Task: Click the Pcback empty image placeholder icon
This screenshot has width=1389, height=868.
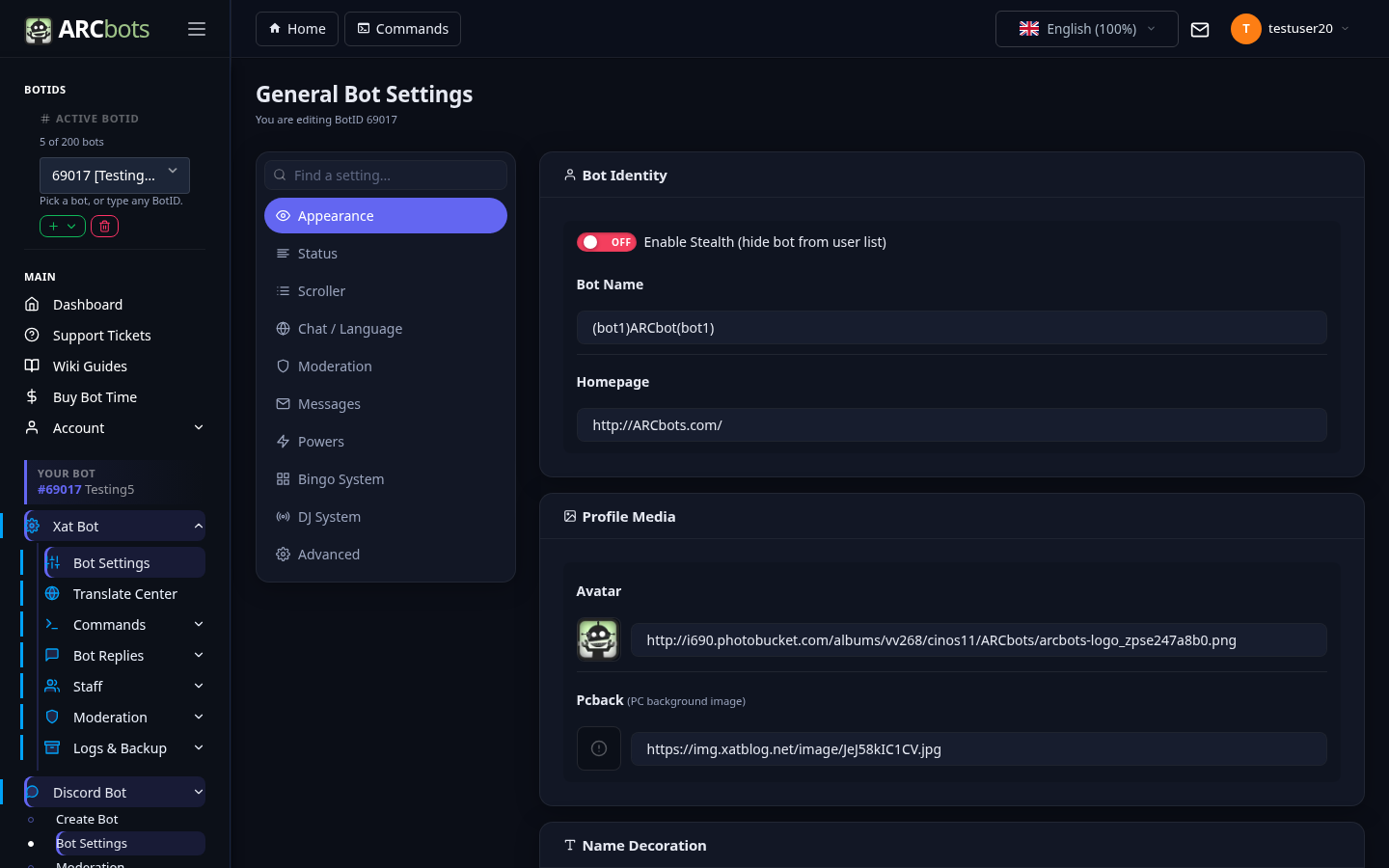Action: coord(598,748)
